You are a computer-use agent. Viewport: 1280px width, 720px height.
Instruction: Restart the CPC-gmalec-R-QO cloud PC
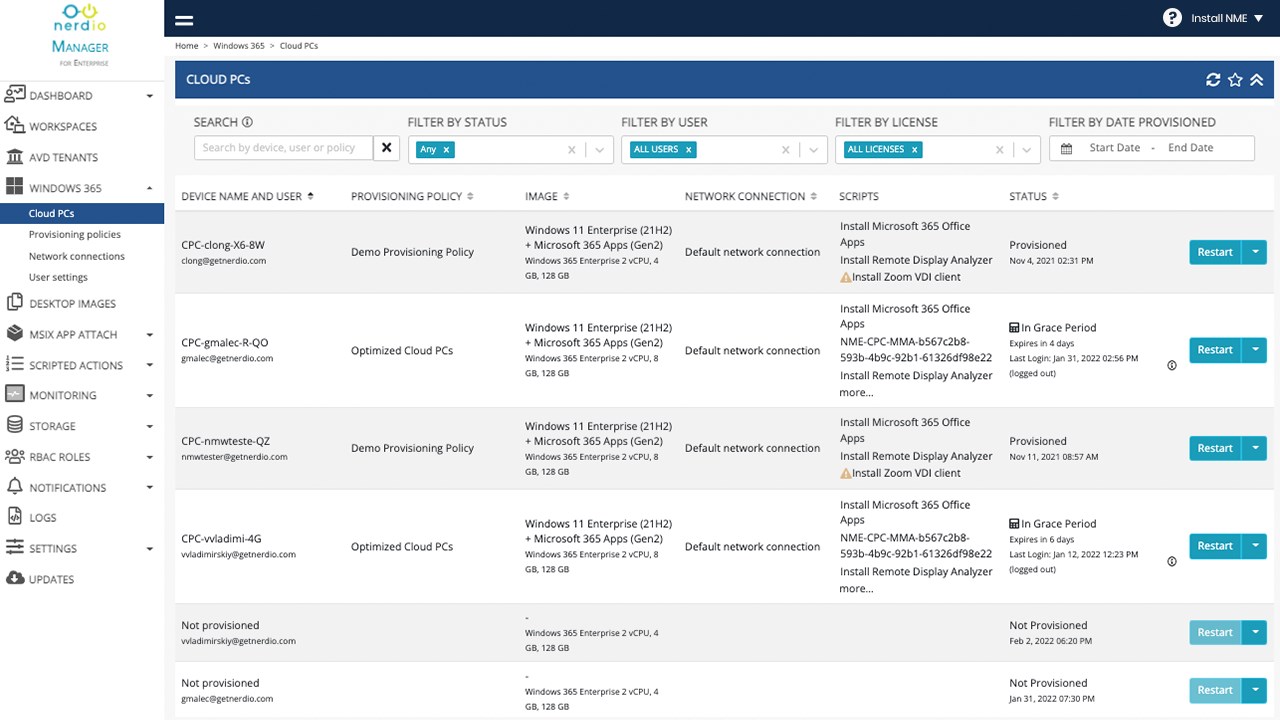point(1215,350)
